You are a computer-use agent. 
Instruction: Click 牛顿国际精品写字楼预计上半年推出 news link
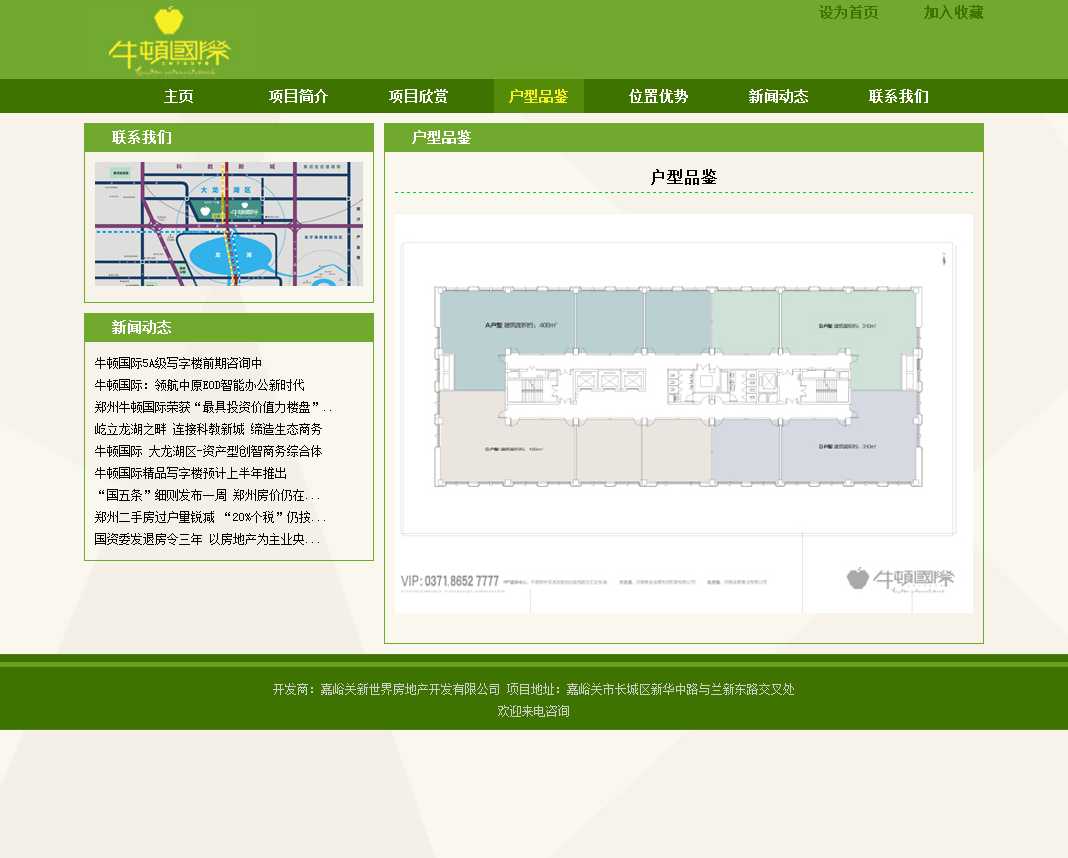(191, 473)
